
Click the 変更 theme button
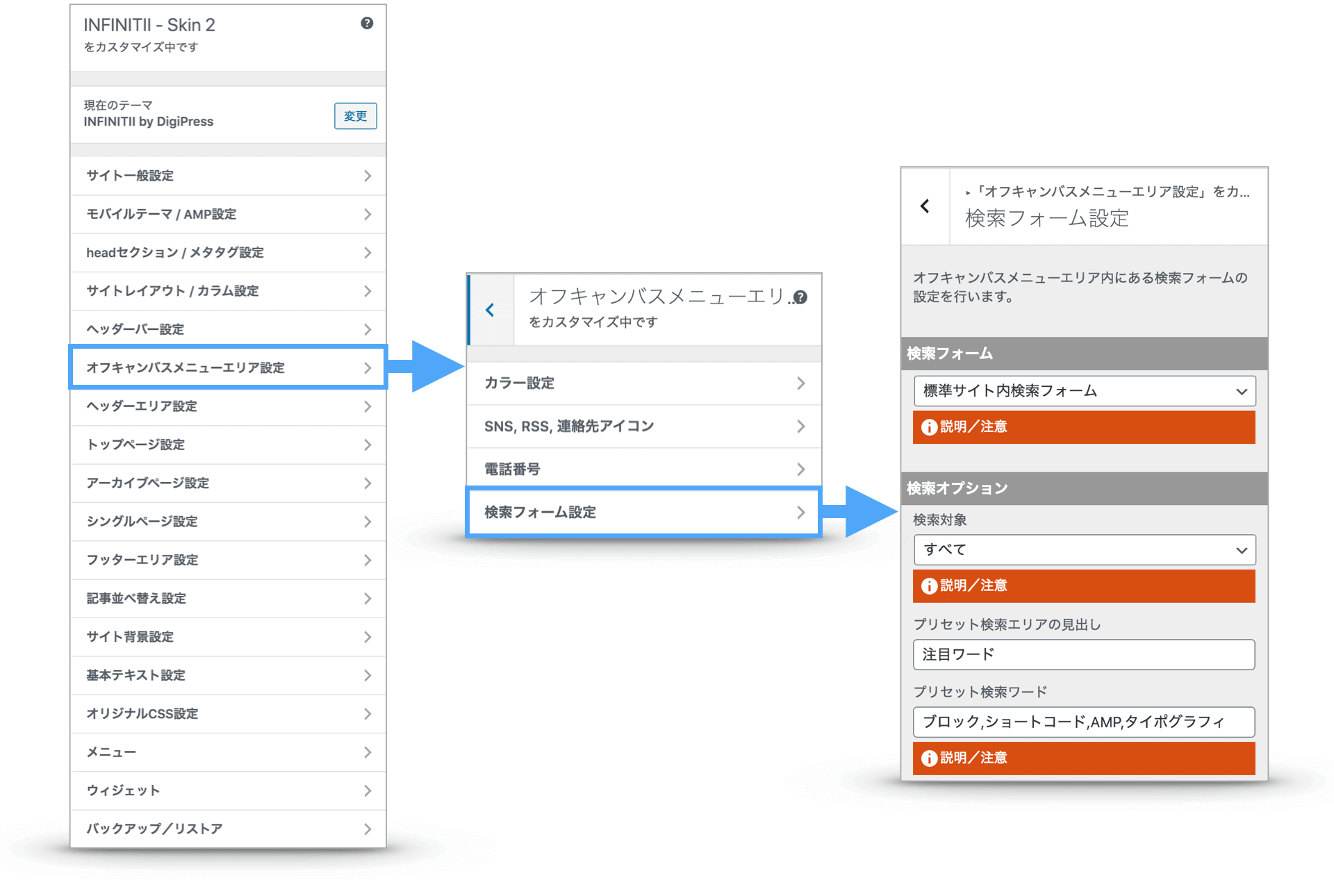(x=355, y=116)
